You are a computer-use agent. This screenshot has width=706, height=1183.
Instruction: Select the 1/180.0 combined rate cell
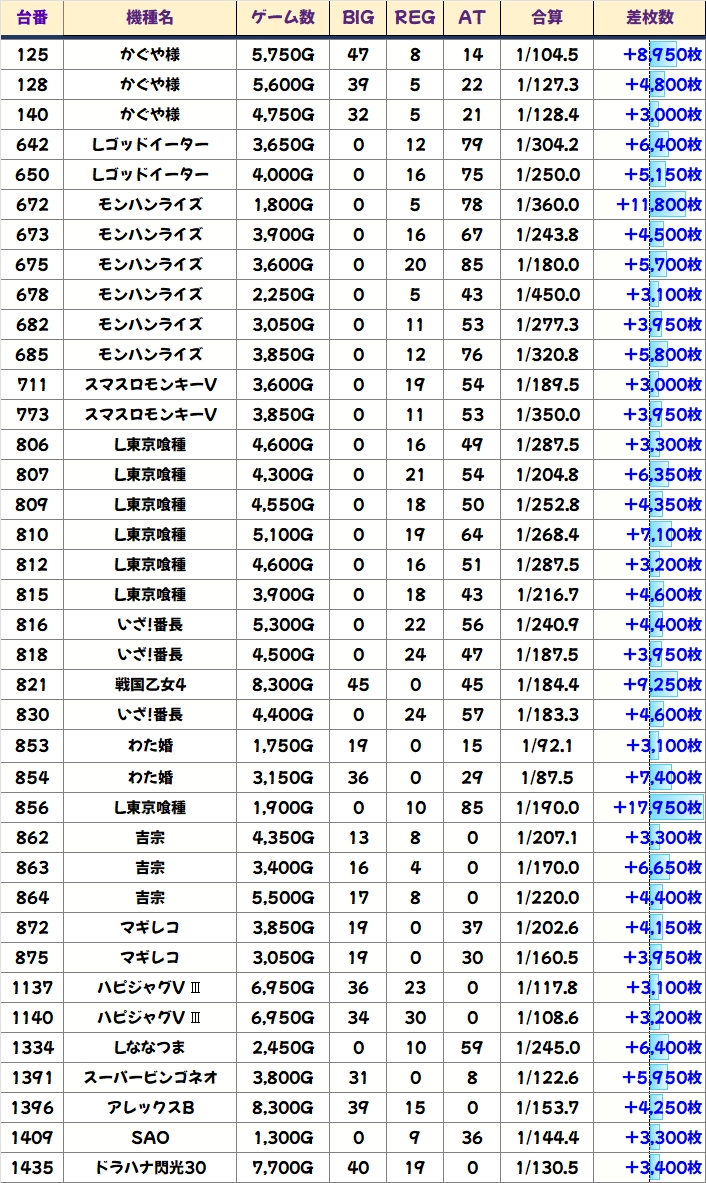[548, 265]
